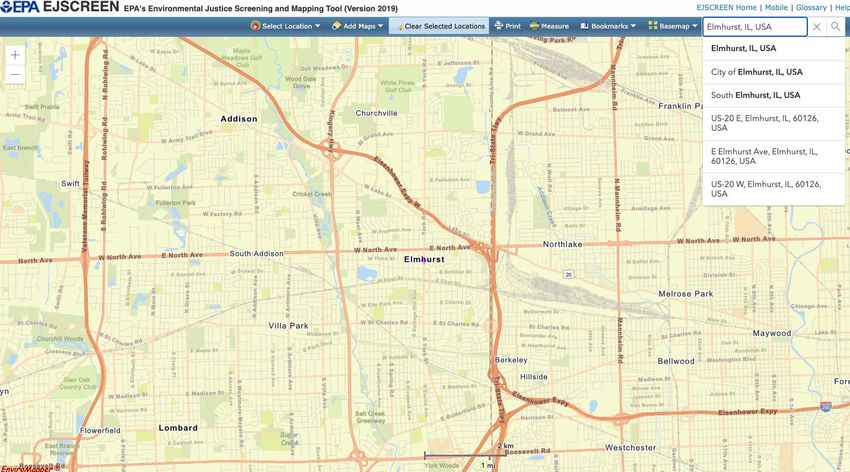Click Clear Selected Locations

pos(440,26)
